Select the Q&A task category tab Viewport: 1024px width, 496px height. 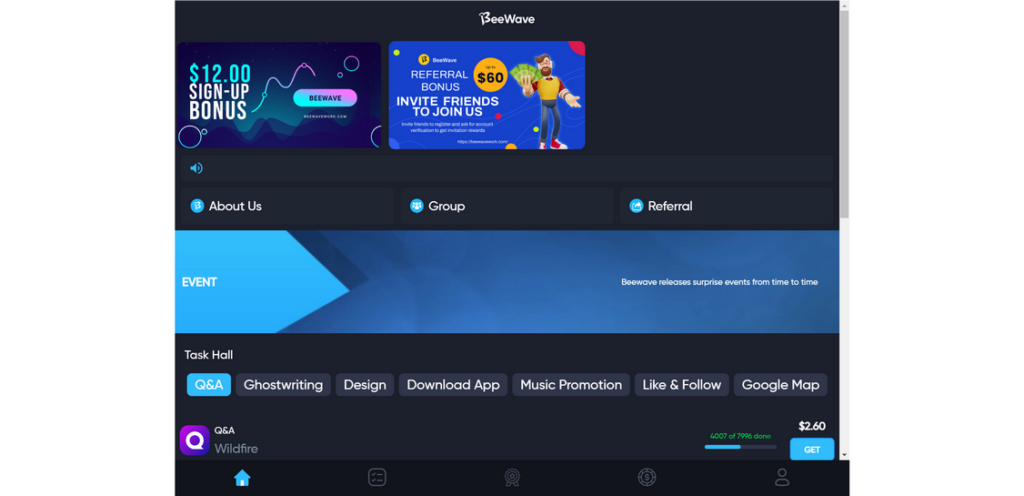[209, 385]
